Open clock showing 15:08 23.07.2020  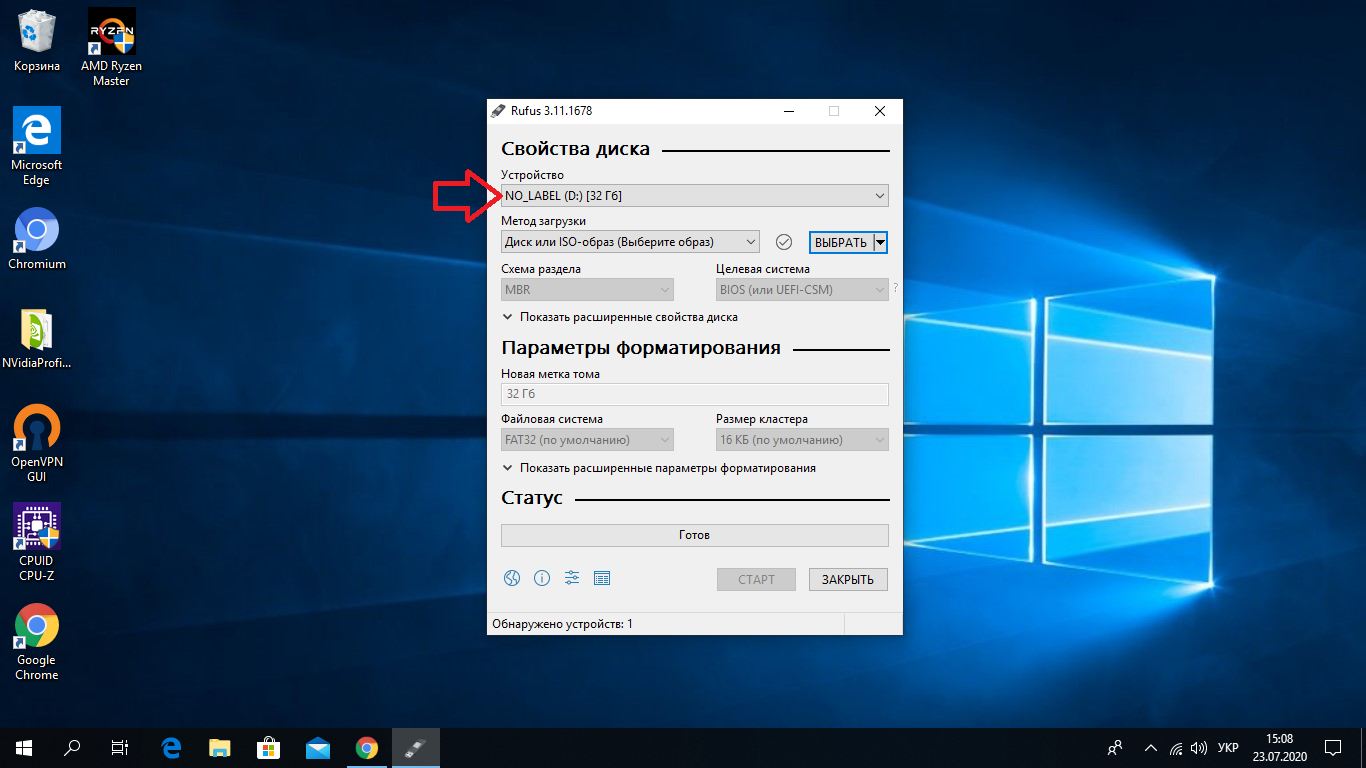coord(1279,748)
